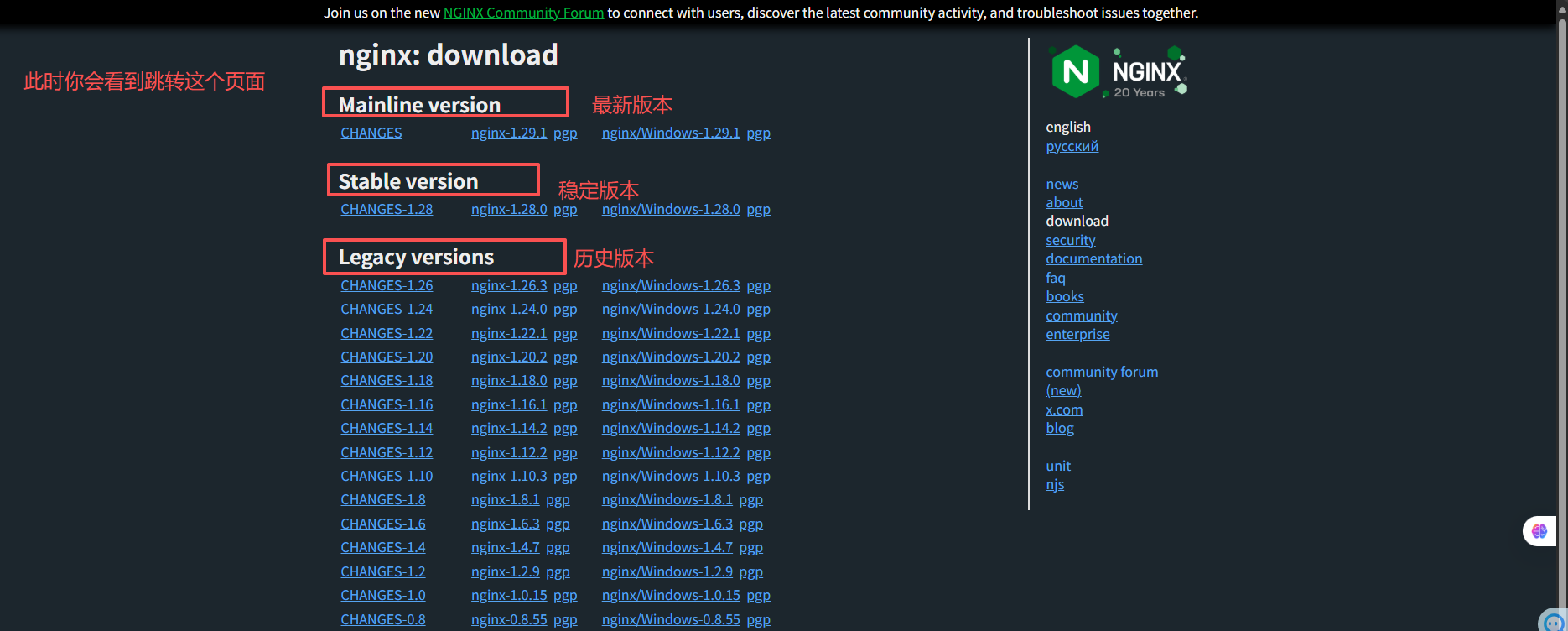Download nginx-1.22.1
Image resolution: width=1568 pixels, height=631 pixels.
509,333
